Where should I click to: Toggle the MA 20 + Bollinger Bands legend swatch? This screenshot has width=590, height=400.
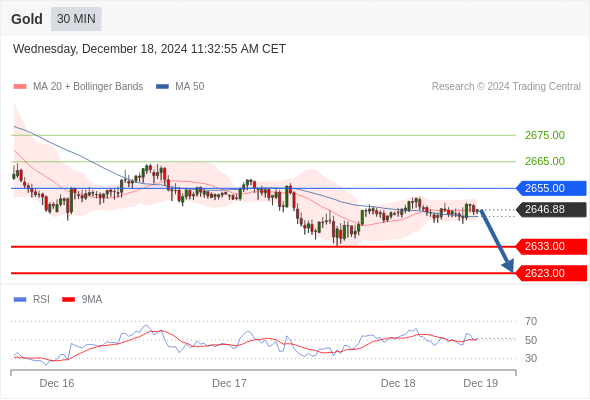(20, 87)
